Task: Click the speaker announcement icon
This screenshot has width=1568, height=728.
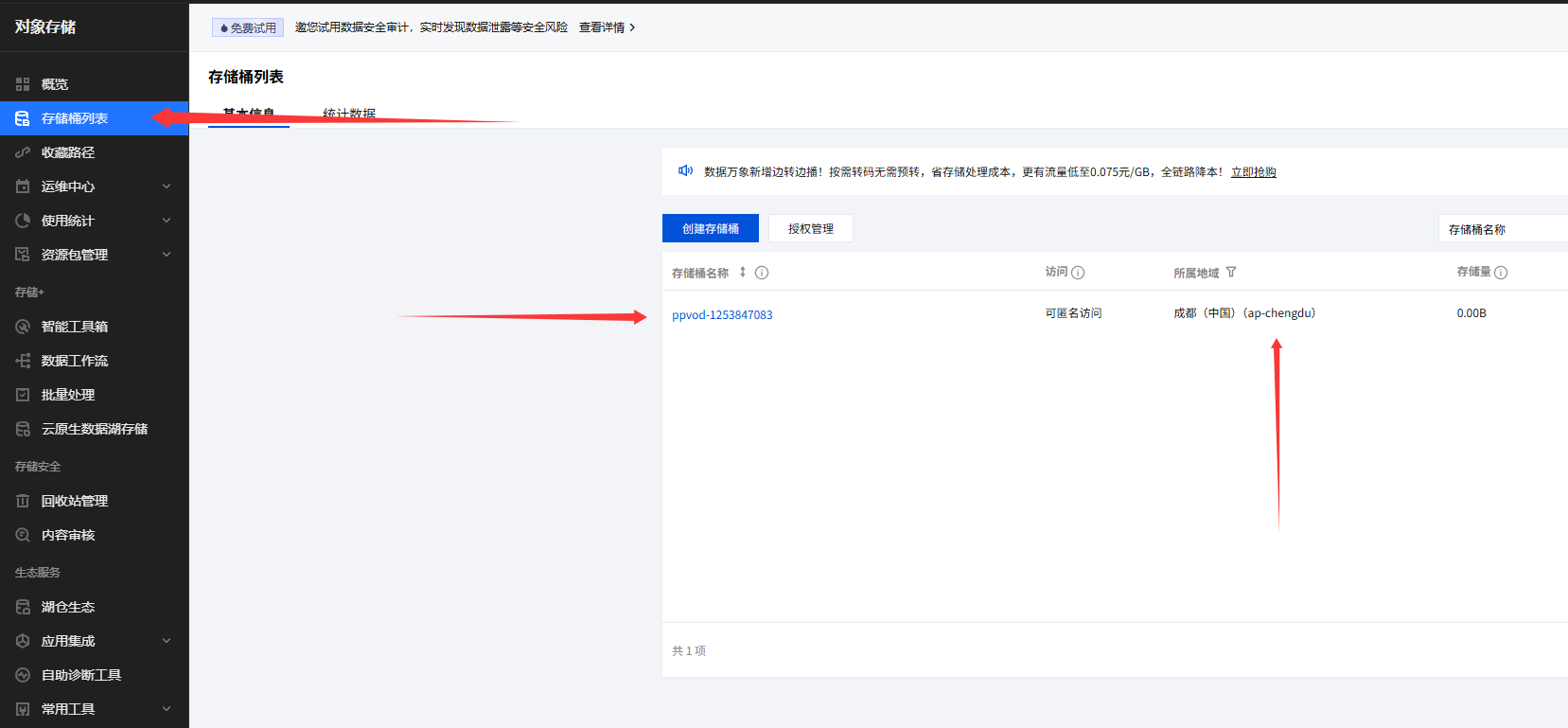Action: coord(685,171)
